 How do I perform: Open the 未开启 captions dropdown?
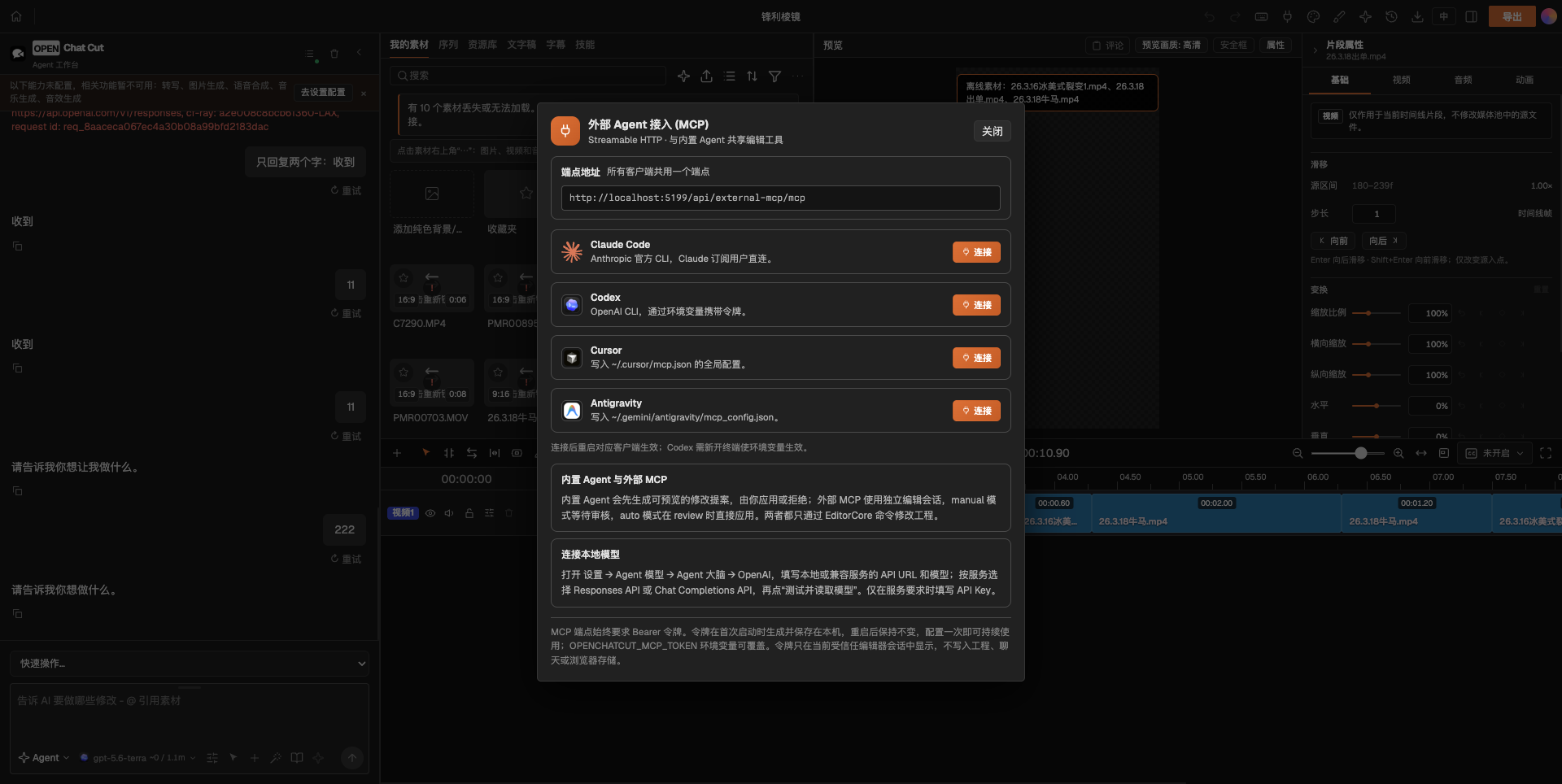[1495, 453]
